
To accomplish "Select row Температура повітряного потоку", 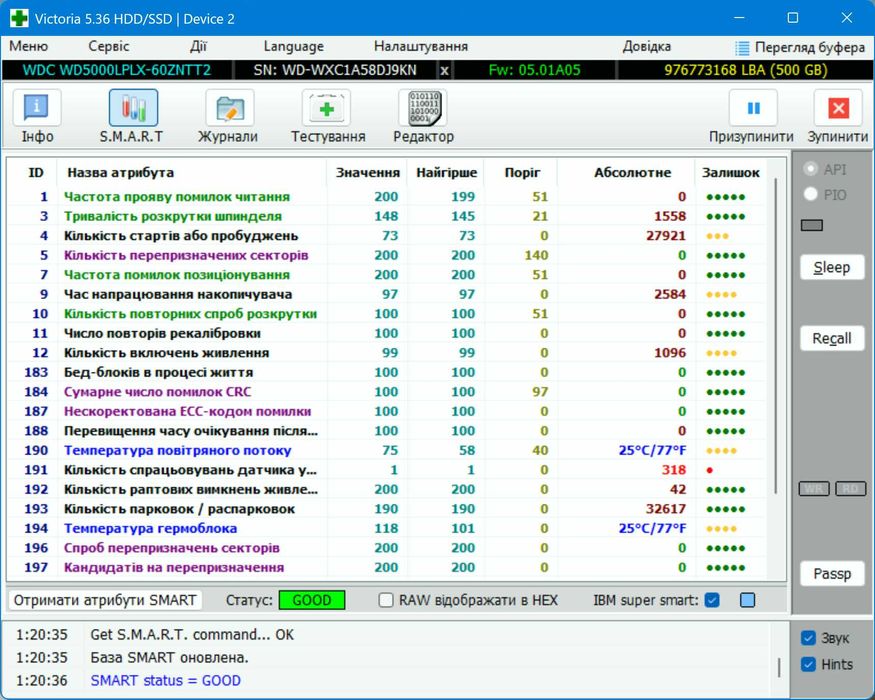I will [386, 450].
